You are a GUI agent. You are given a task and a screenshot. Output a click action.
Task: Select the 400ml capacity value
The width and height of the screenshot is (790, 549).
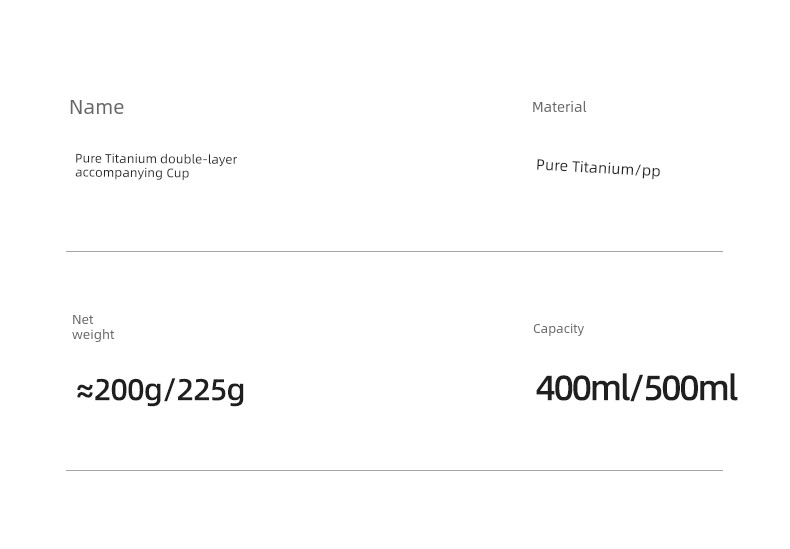pyautogui.click(x=582, y=388)
